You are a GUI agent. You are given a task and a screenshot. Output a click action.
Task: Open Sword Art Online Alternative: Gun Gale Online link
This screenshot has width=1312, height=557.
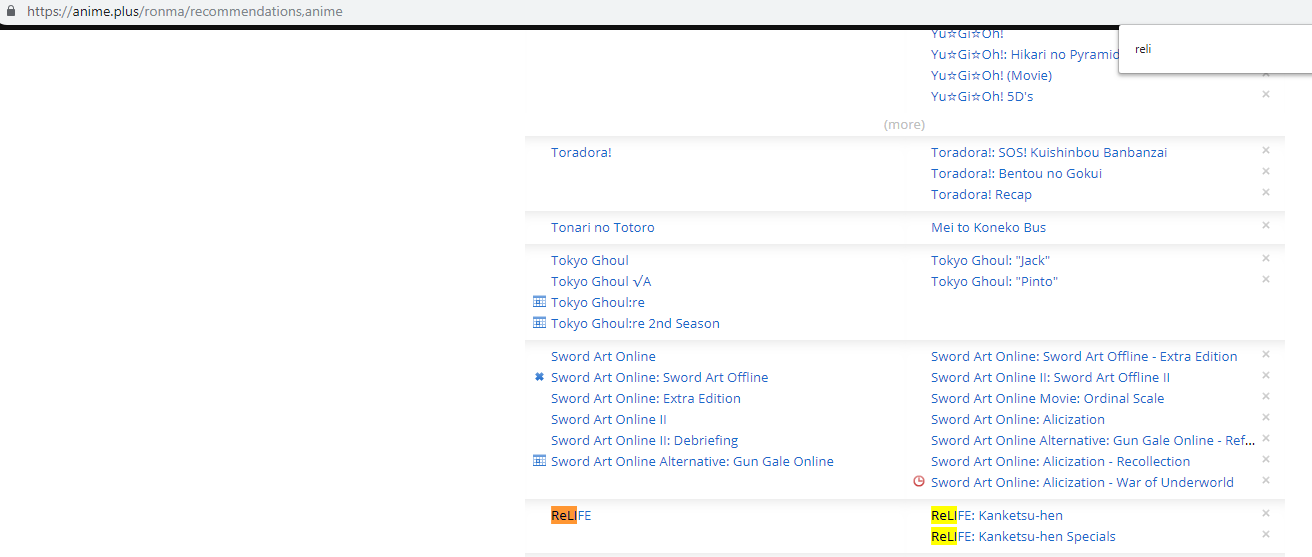[x=692, y=461]
